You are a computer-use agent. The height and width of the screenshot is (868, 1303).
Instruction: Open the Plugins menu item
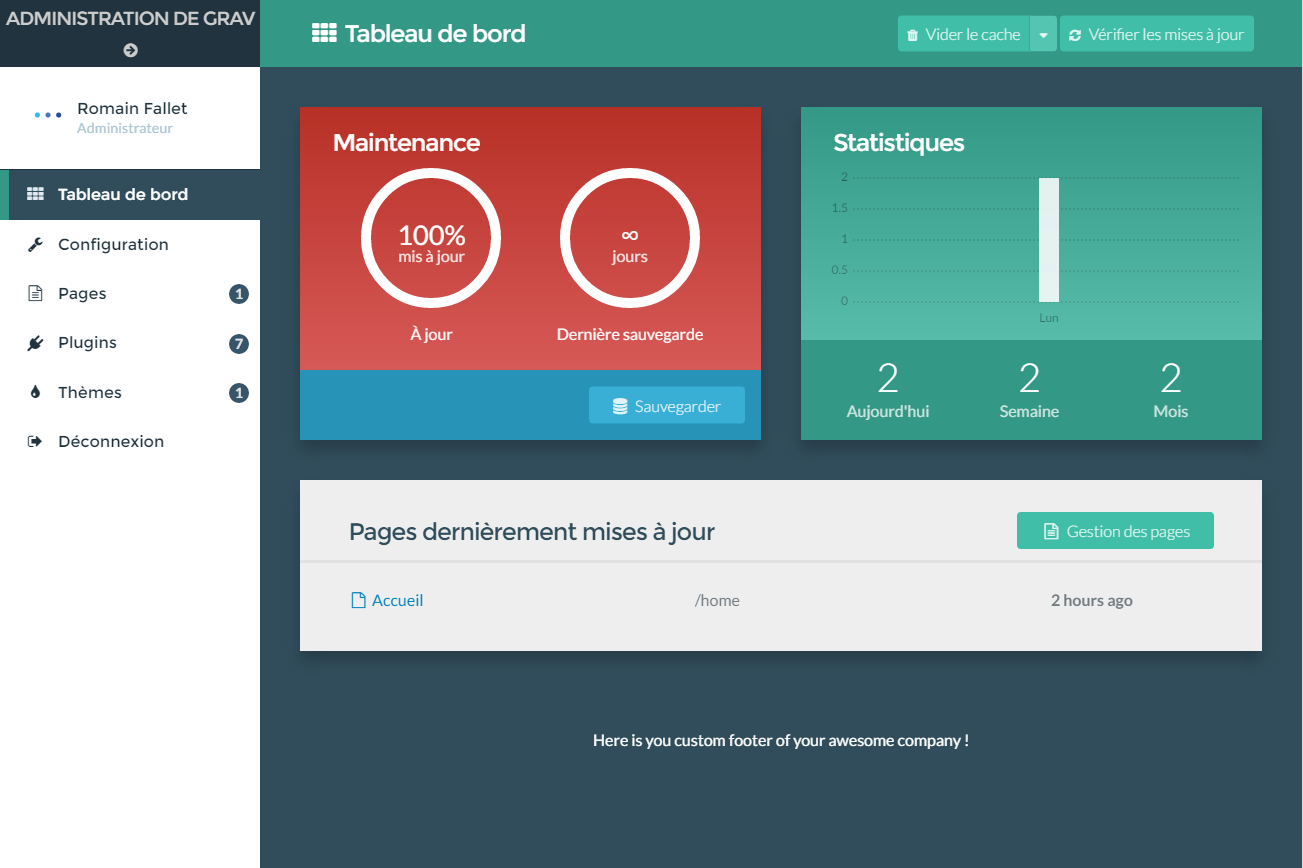[x=87, y=343]
